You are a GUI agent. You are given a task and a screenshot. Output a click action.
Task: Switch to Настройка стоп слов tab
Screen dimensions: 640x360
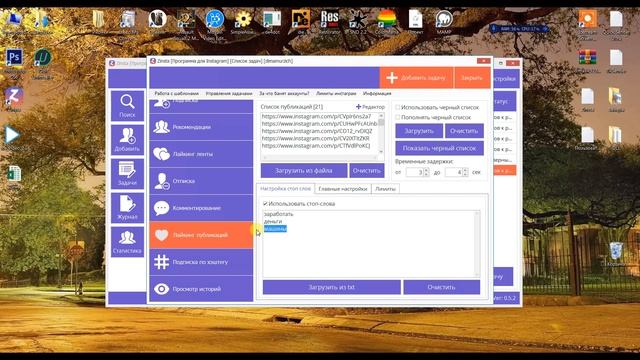(x=285, y=189)
